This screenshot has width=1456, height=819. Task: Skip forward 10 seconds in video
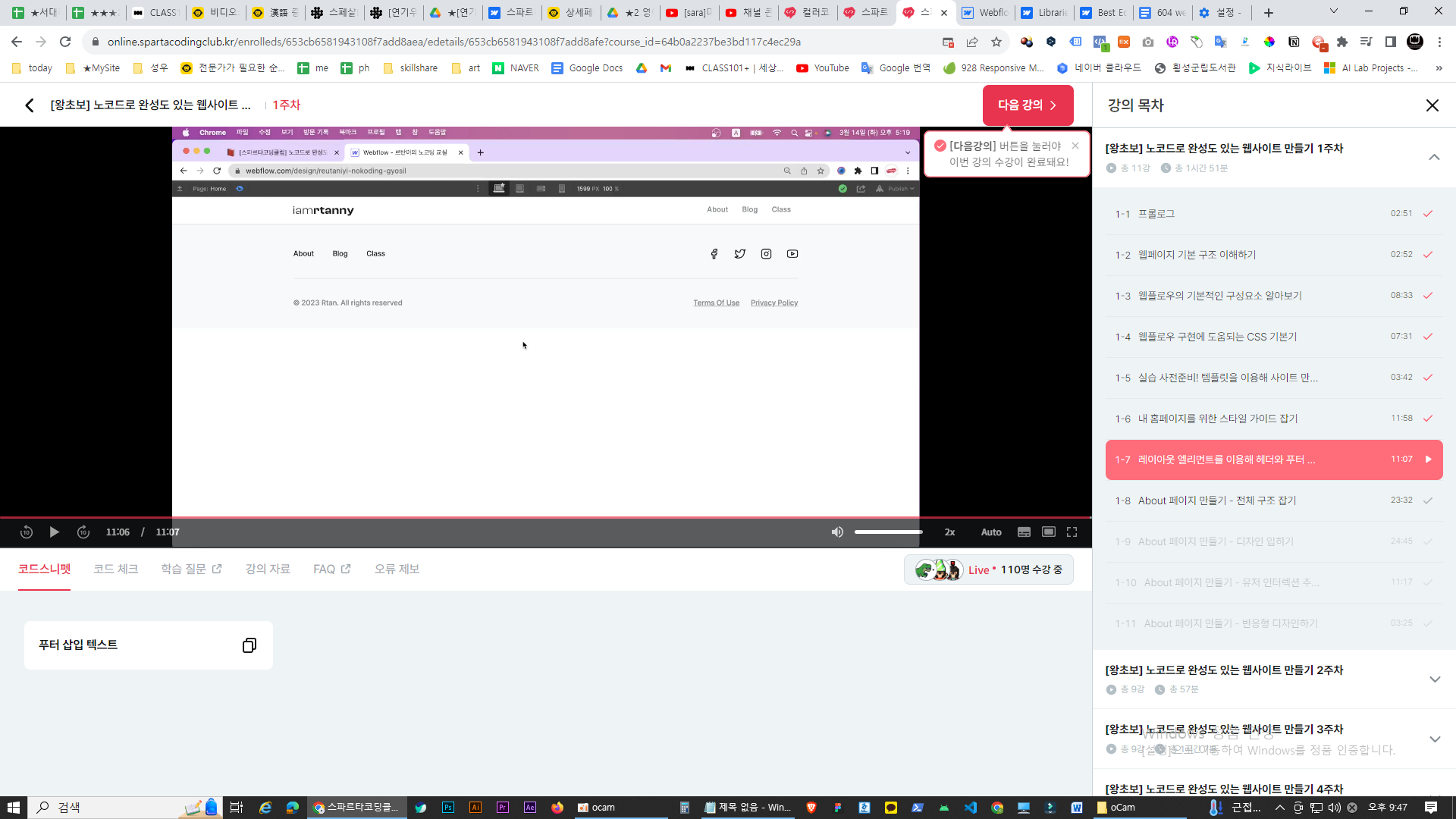tap(83, 532)
